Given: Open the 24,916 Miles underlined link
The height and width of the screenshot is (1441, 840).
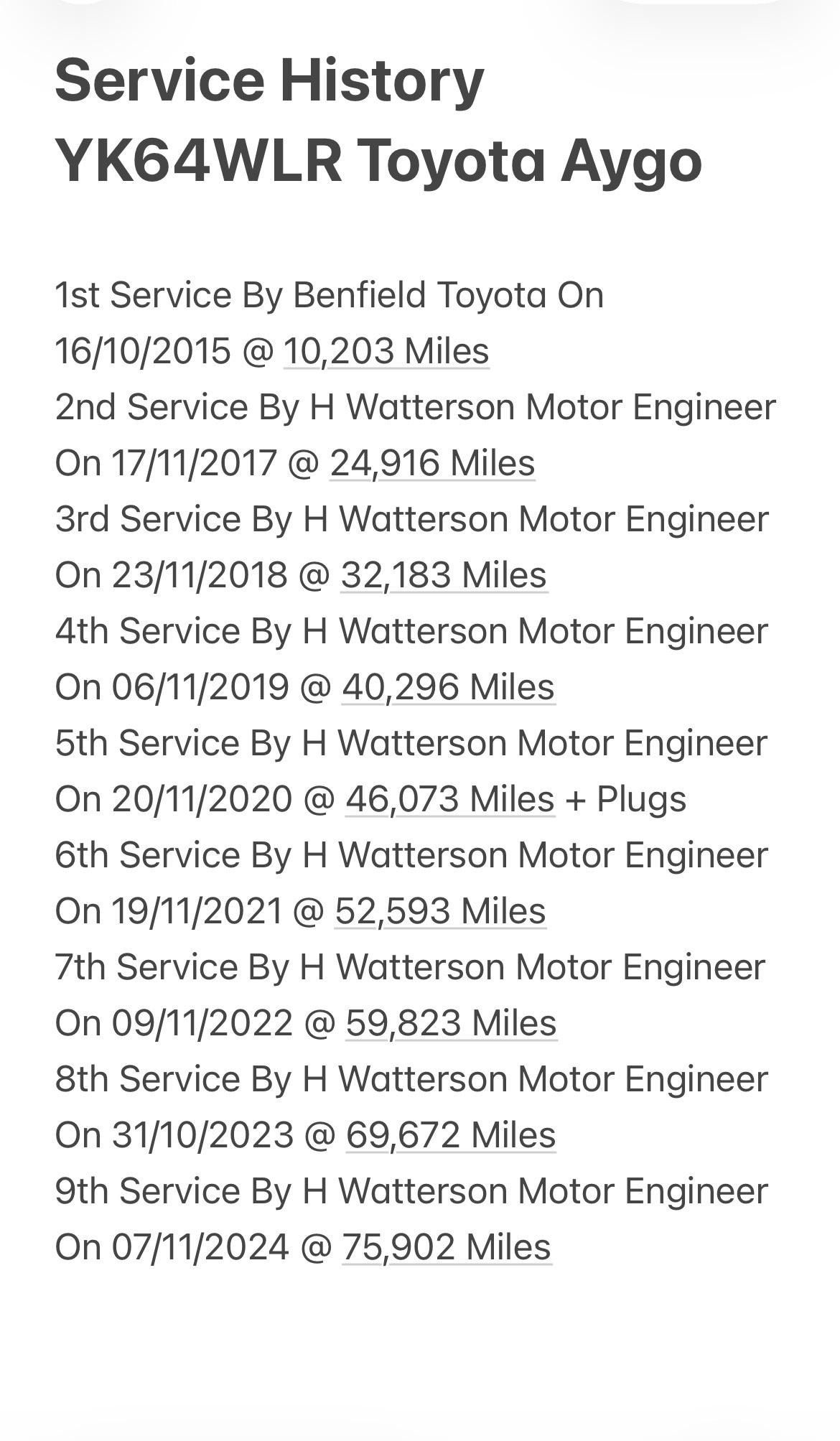Looking at the screenshot, I should point(432,463).
